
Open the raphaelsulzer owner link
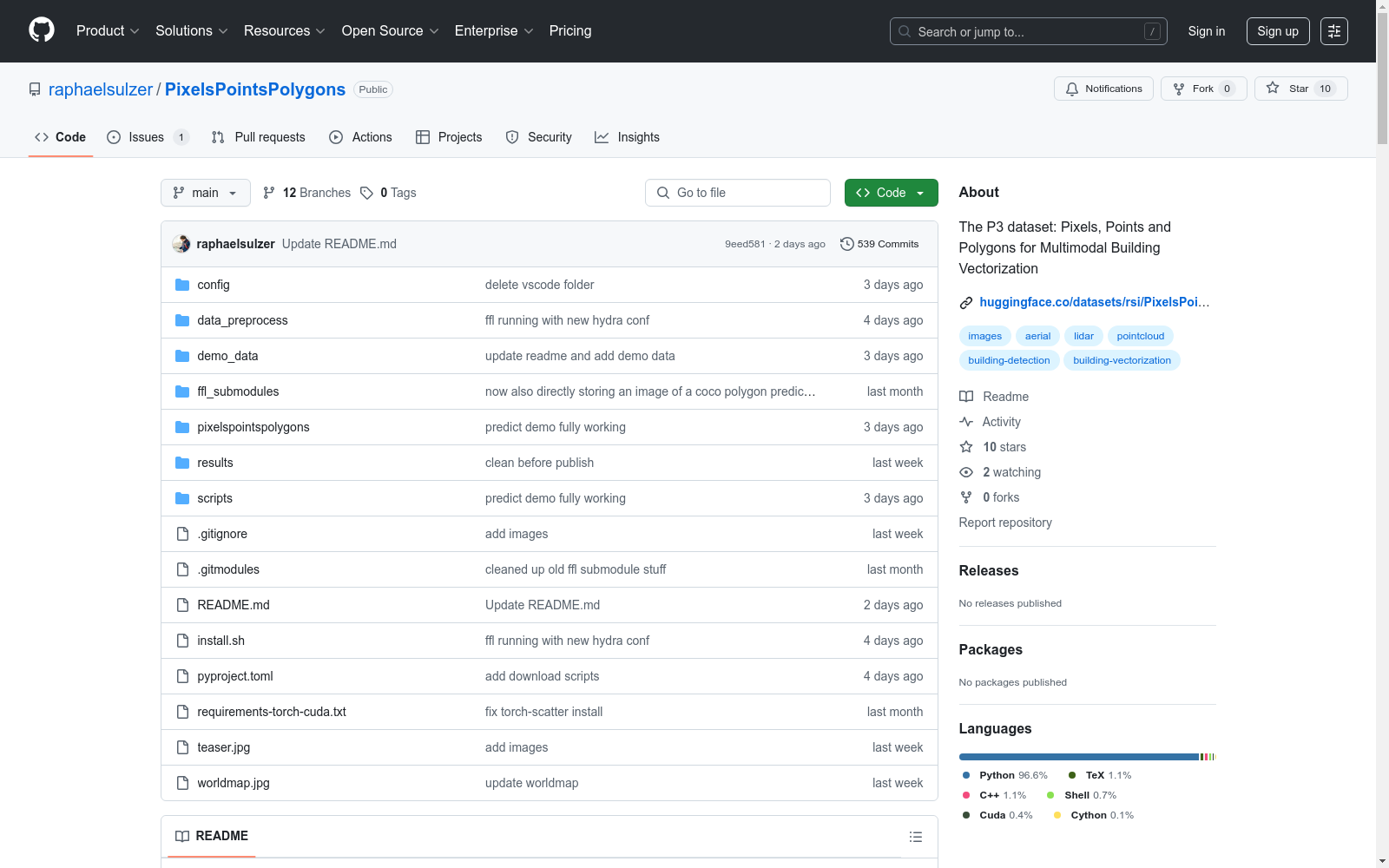point(101,89)
